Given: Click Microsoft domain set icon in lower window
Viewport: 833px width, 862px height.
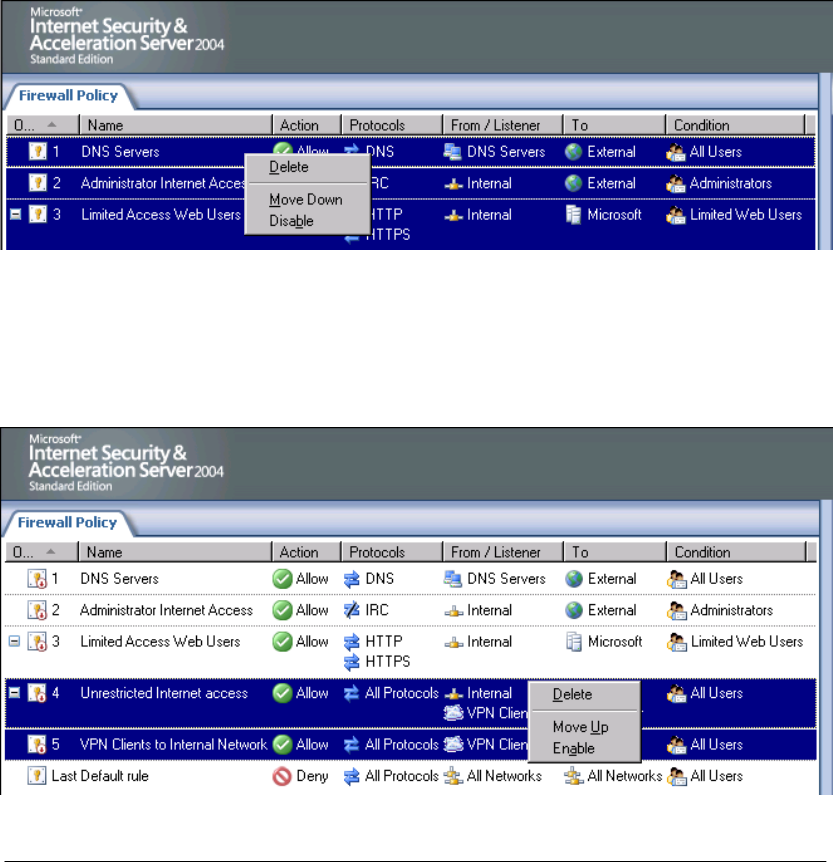Looking at the screenshot, I should pos(573,642).
